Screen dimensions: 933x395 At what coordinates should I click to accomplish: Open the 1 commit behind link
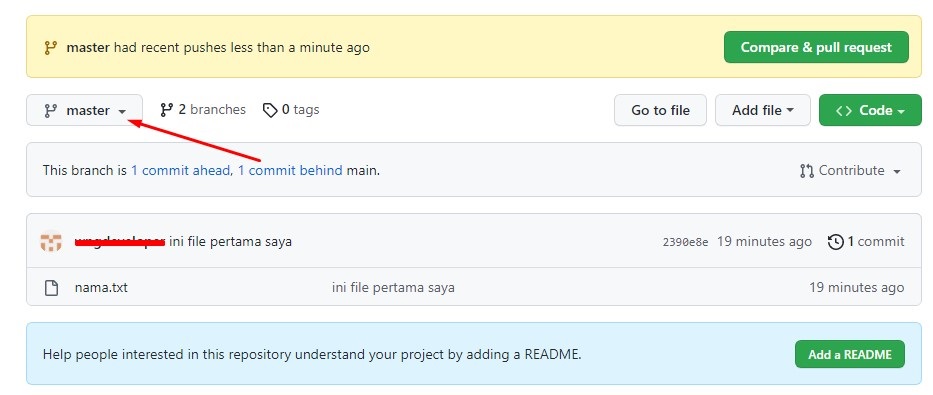click(x=290, y=170)
